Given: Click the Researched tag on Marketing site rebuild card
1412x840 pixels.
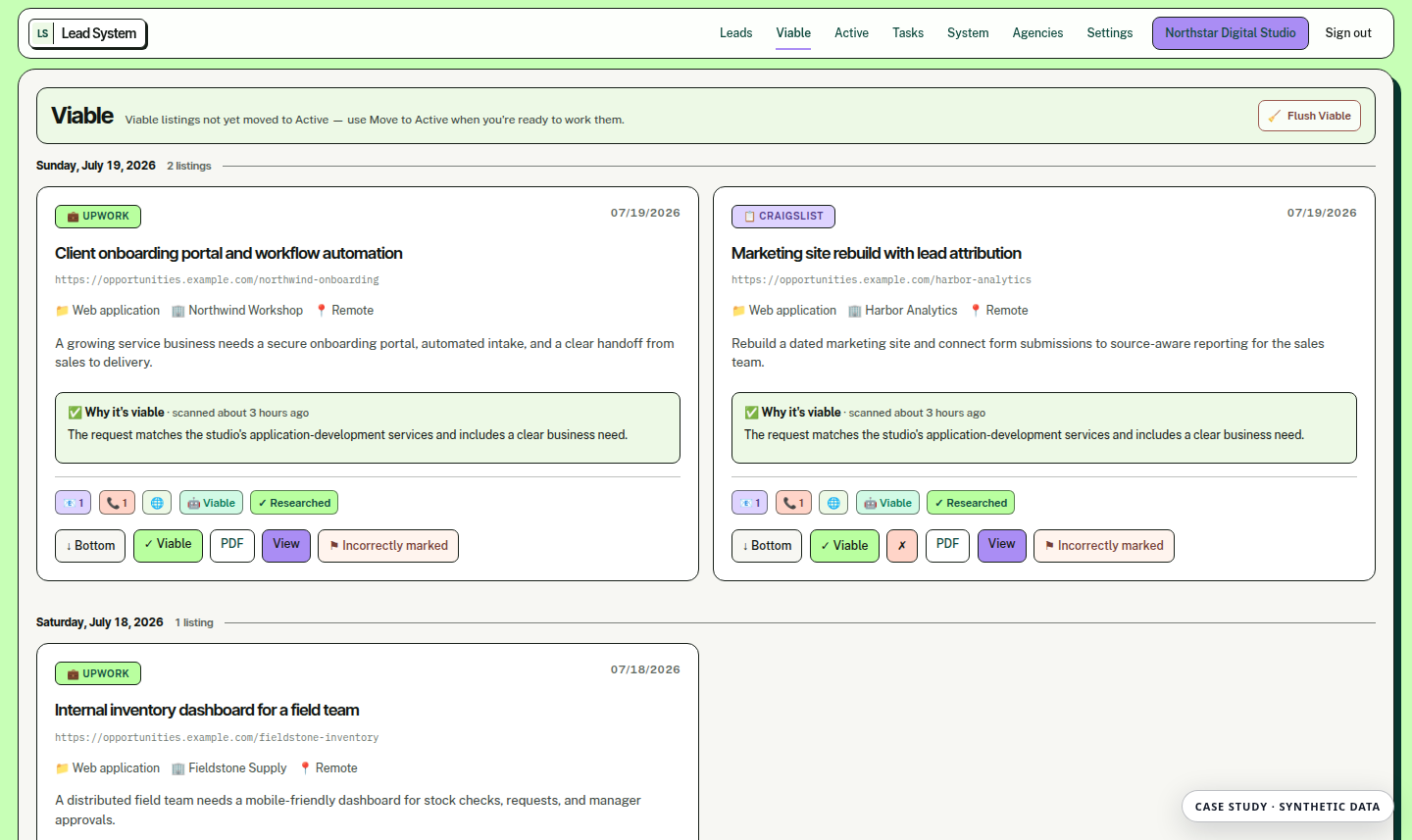Looking at the screenshot, I should [971, 503].
